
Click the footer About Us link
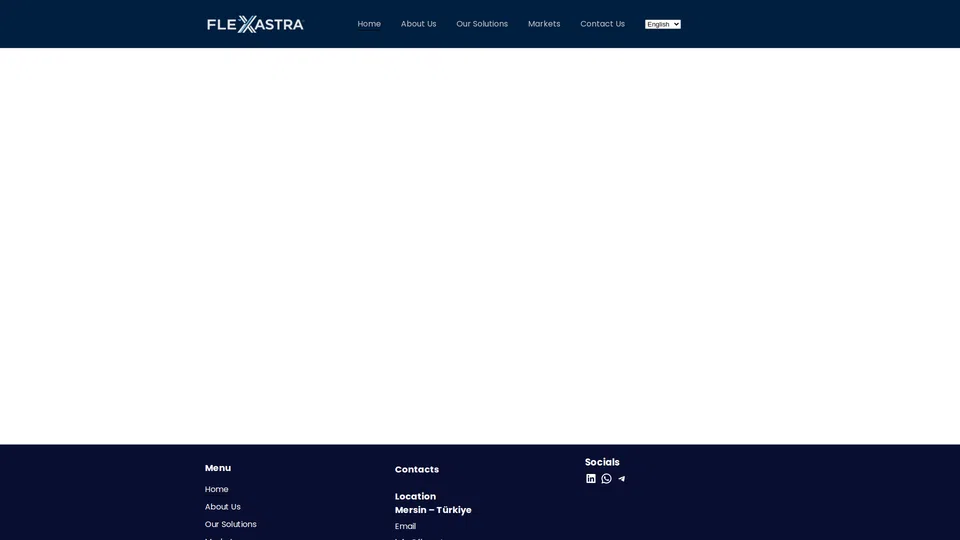(x=223, y=507)
